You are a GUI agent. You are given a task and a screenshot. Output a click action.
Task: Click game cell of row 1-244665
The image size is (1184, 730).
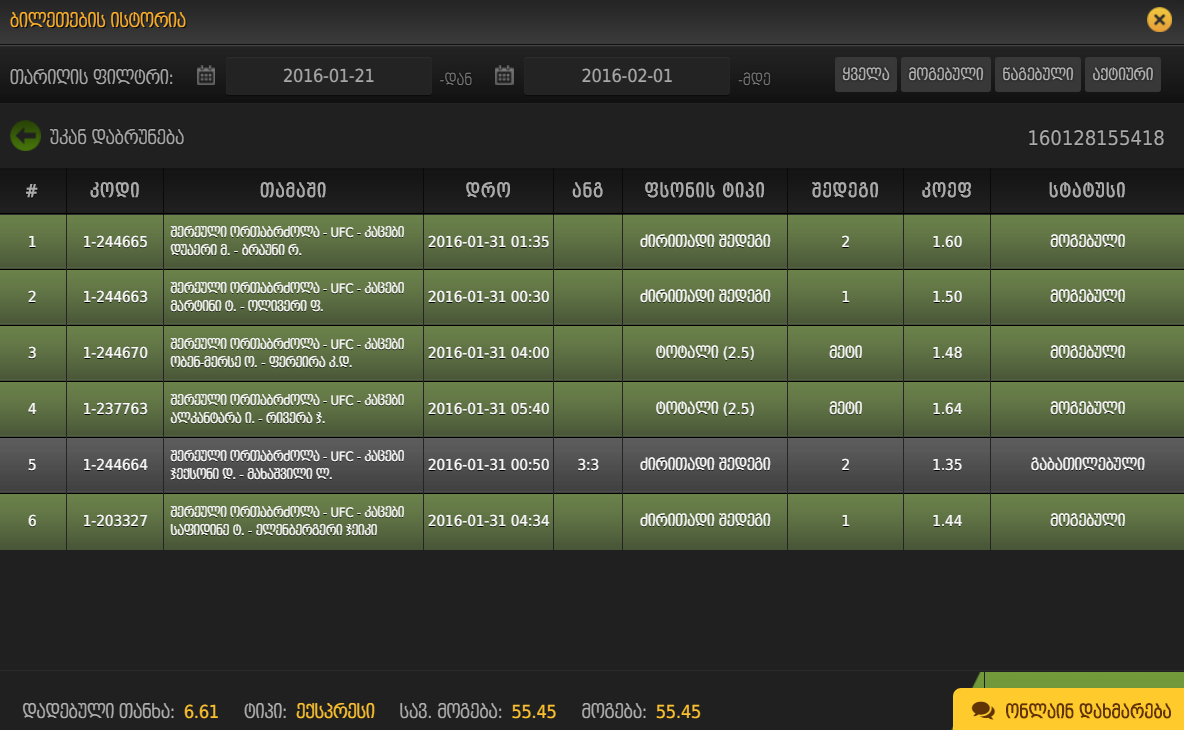pyautogui.click(x=293, y=242)
